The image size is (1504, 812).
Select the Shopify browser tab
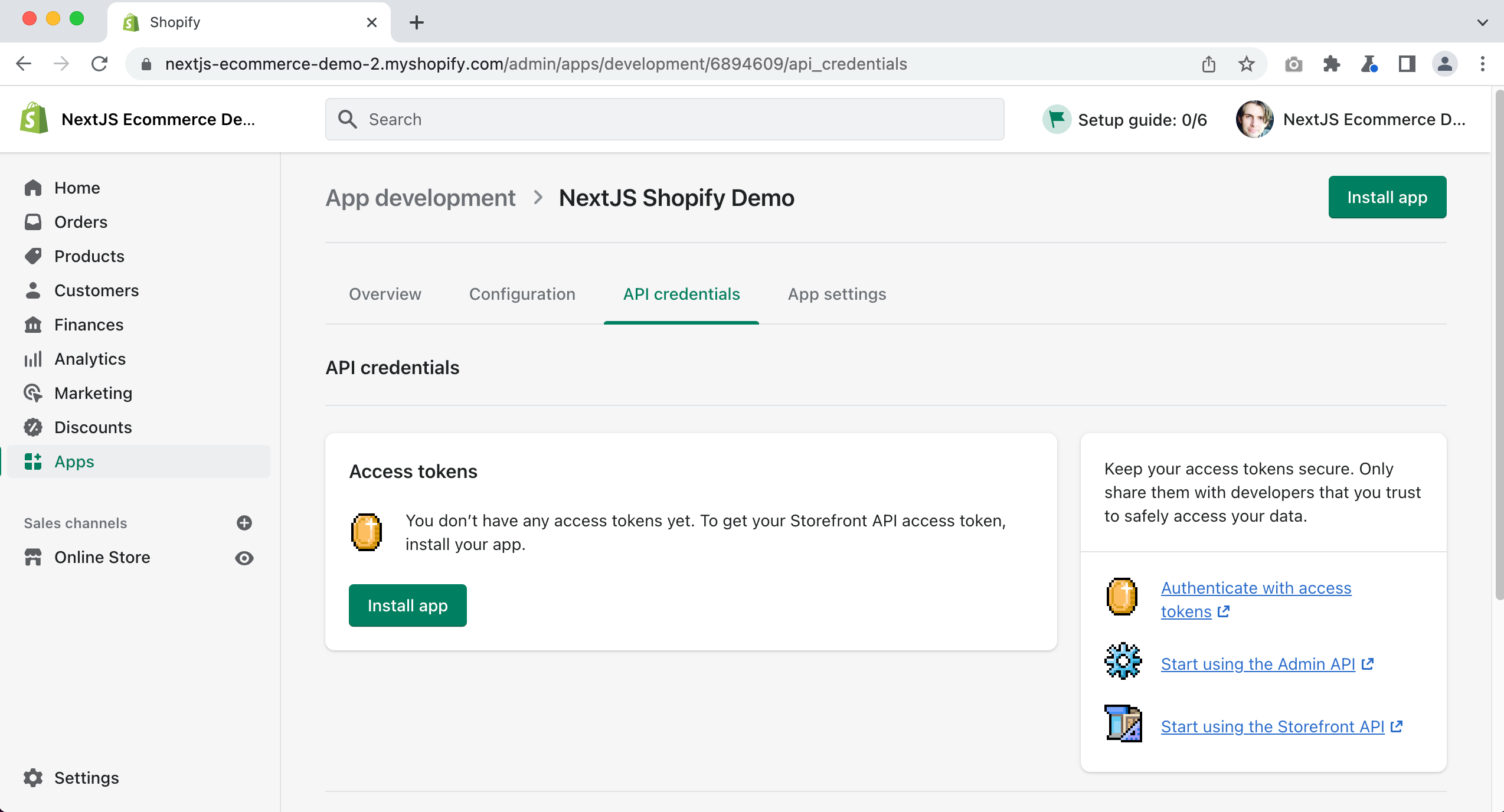pyautogui.click(x=249, y=22)
